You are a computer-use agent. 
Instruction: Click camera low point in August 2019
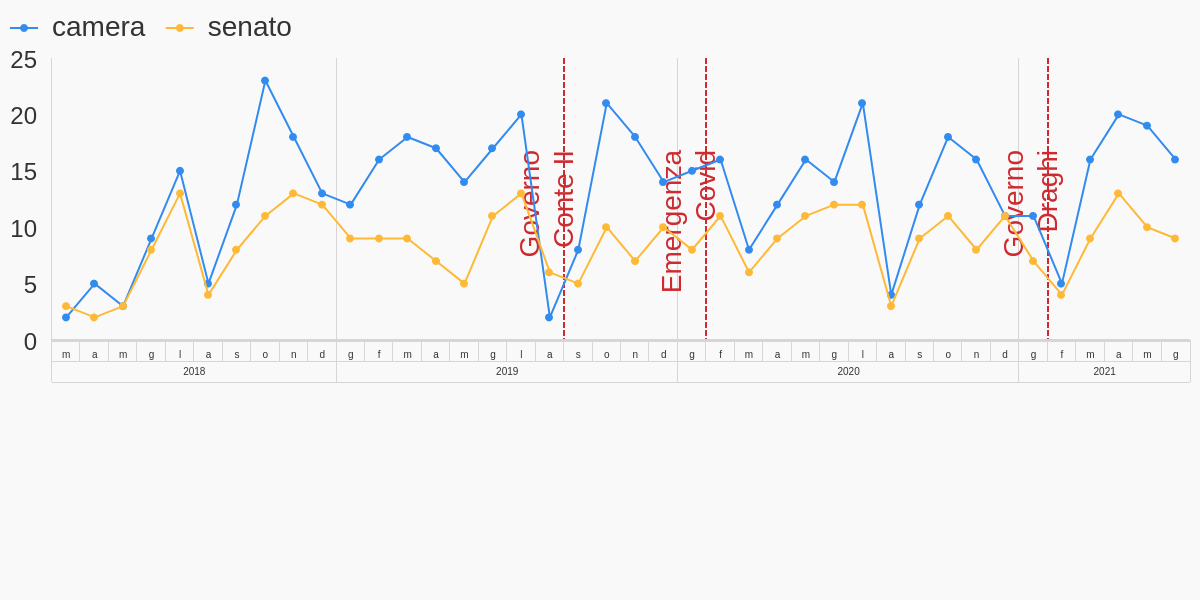[x=549, y=317]
